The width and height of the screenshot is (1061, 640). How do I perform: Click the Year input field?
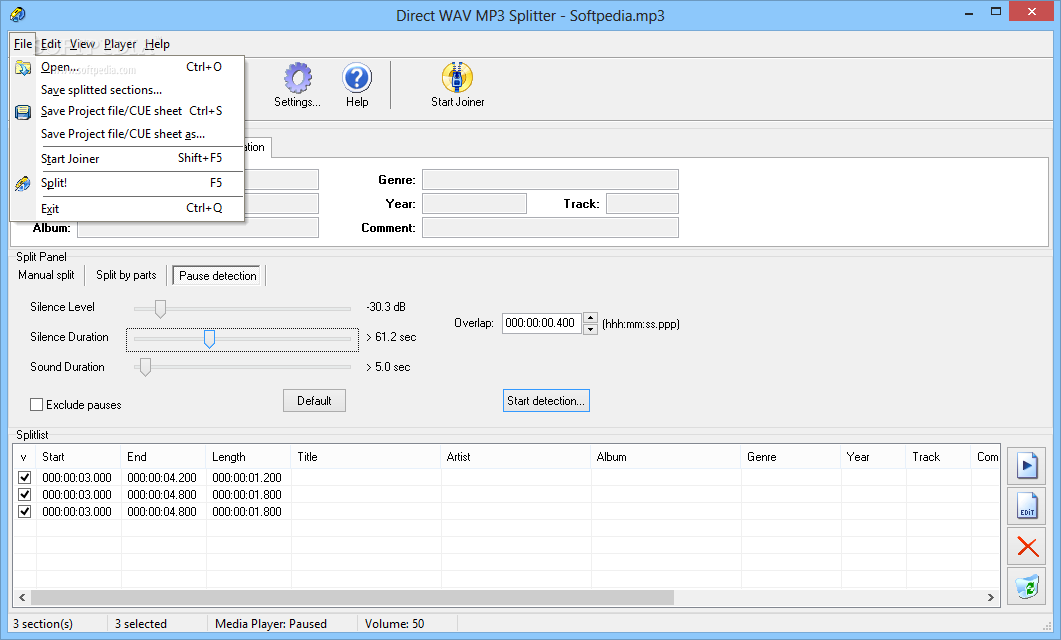pyautogui.click(x=474, y=204)
